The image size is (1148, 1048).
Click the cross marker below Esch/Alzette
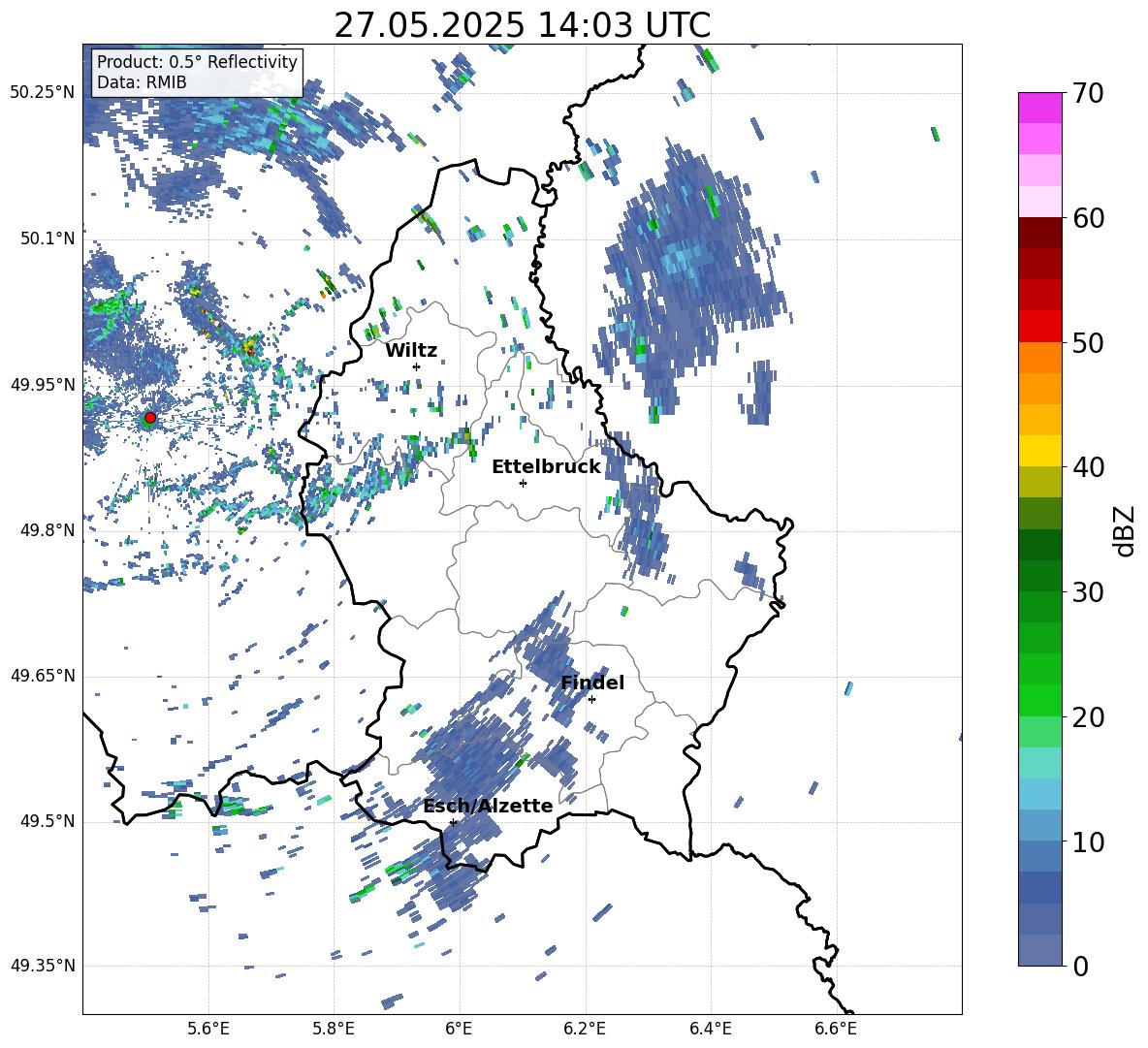[453, 822]
